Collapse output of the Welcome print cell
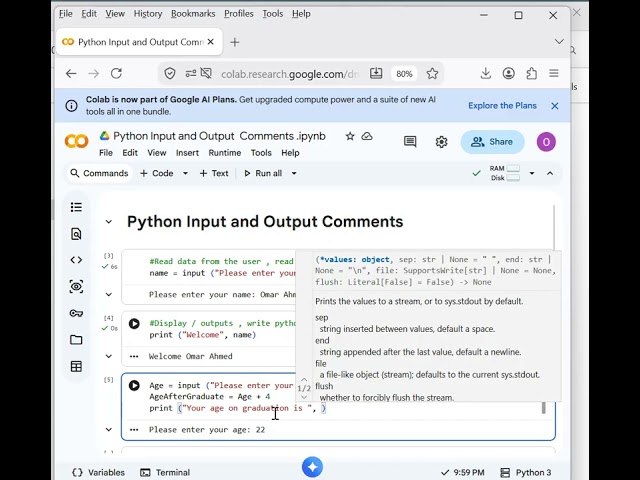 (x=109, y=356)
